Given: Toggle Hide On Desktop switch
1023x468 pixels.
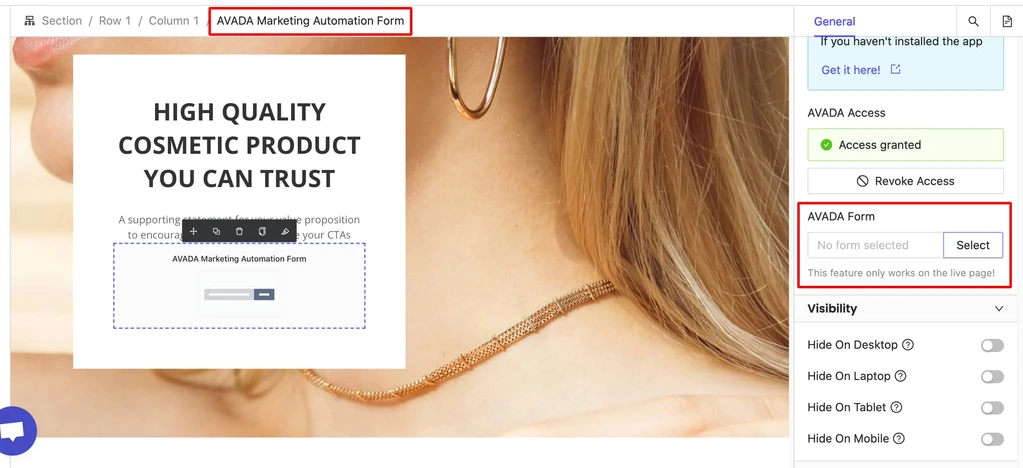Looking at the screenshot, I should tap(992, 345).
